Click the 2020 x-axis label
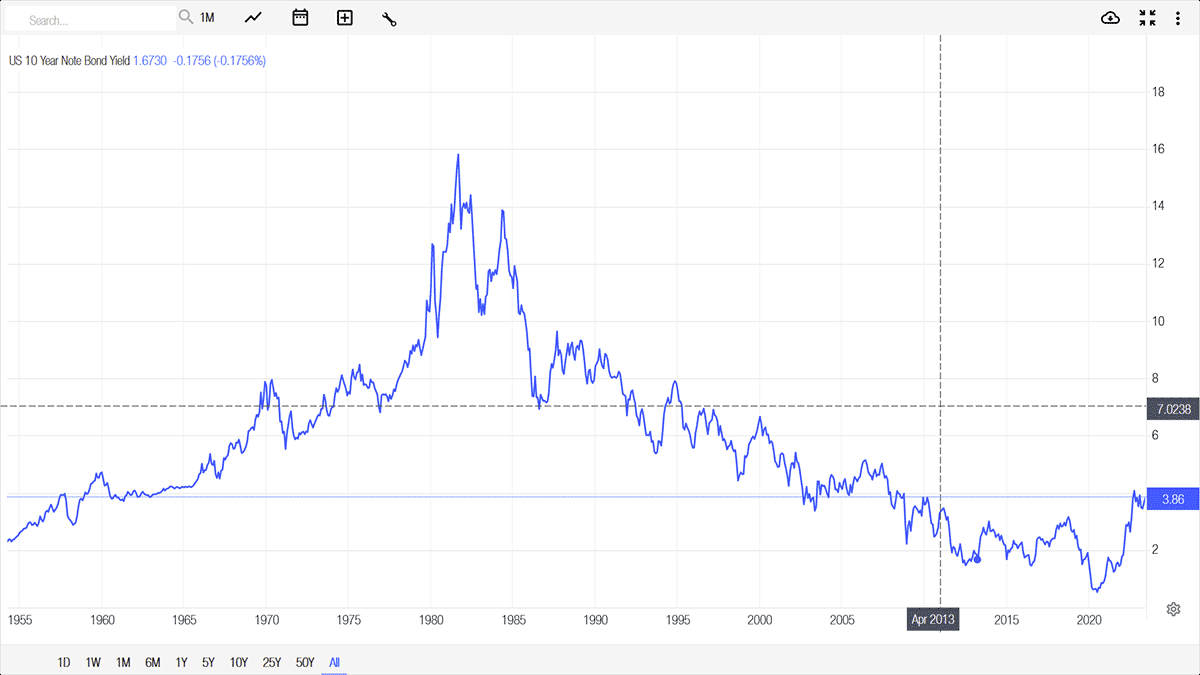The width and height of the screenshot is (1200, 675). pyautogui.click(x=1089, y=620)
